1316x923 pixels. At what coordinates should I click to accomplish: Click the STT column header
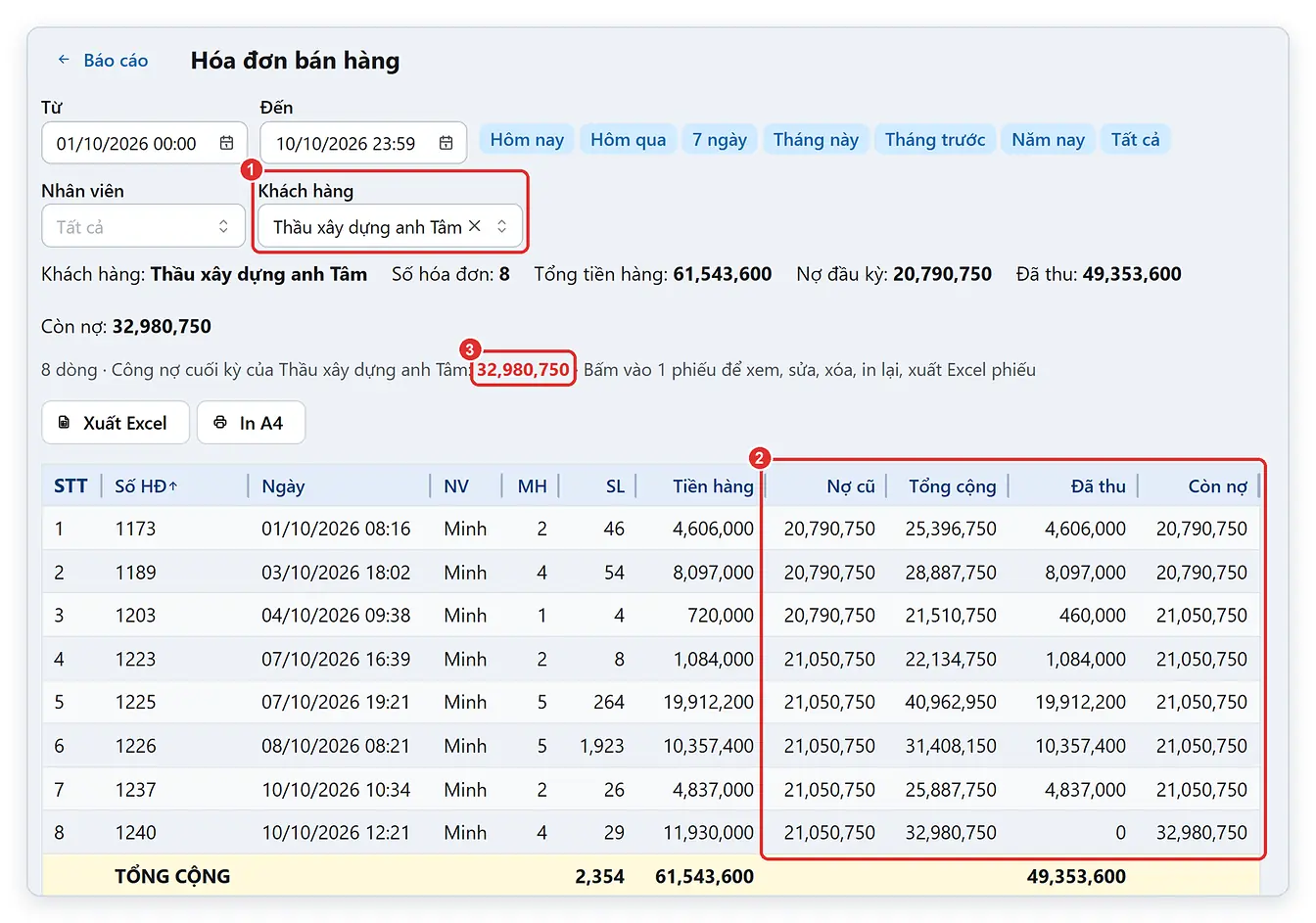(x=70, y=485)
